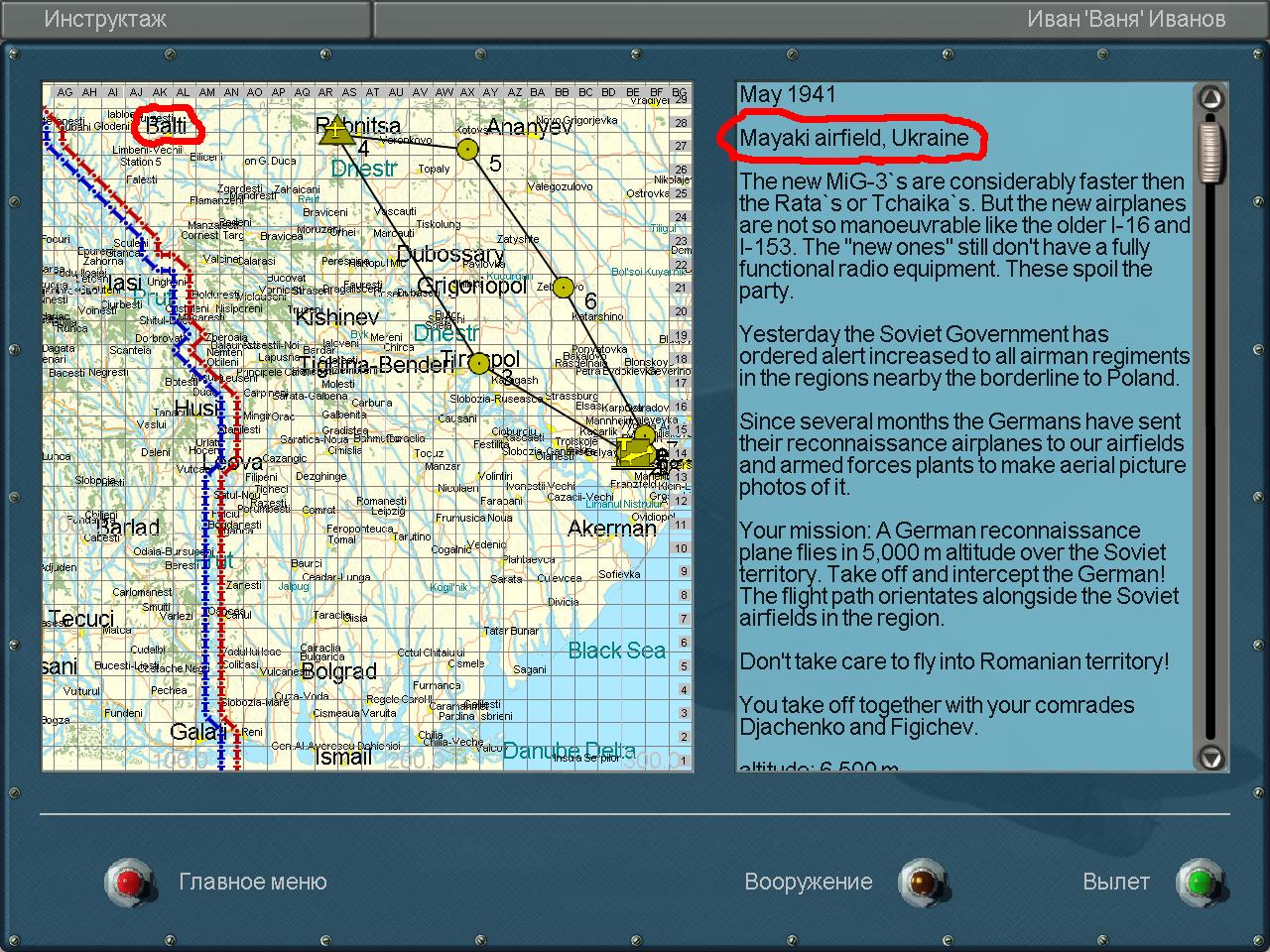Click briefing scrollbar down arrow
This screenshot has width=1270, height=952.
1210,759
